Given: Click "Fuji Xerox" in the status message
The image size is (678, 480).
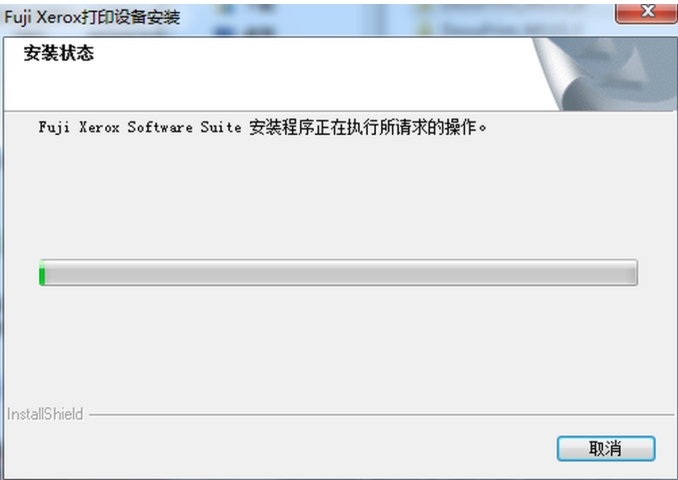Looking at the screenshot, I should [x=79, y=127].
